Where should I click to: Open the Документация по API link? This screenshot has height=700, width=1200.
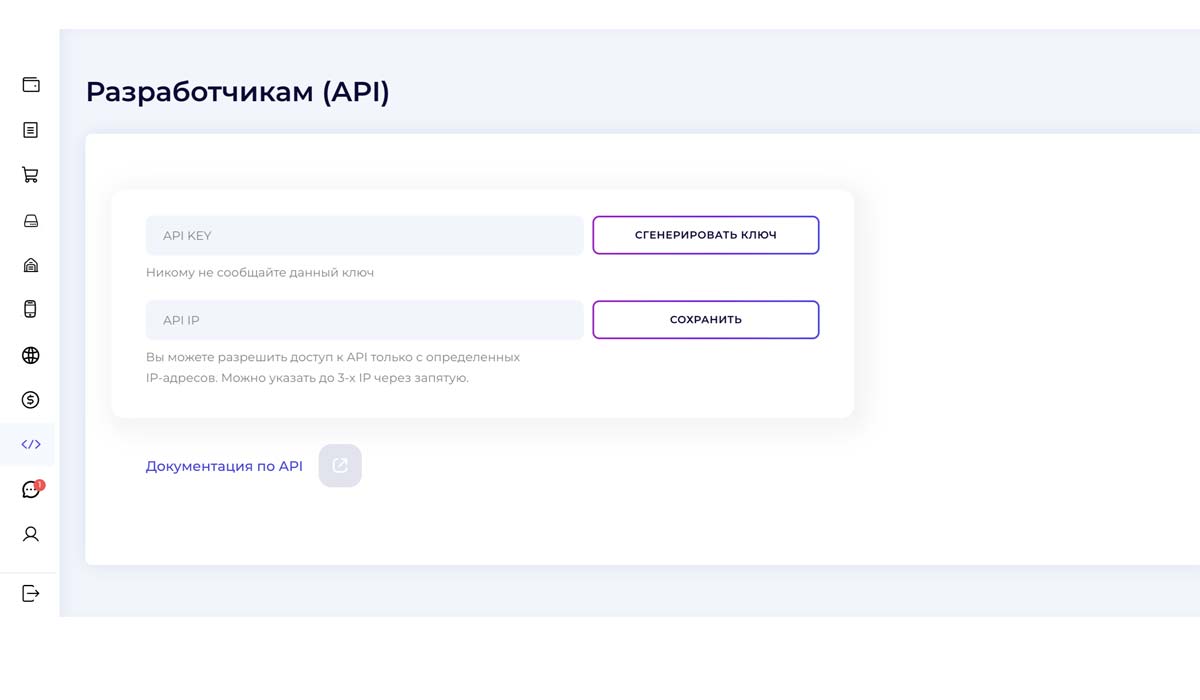(224, 466)
